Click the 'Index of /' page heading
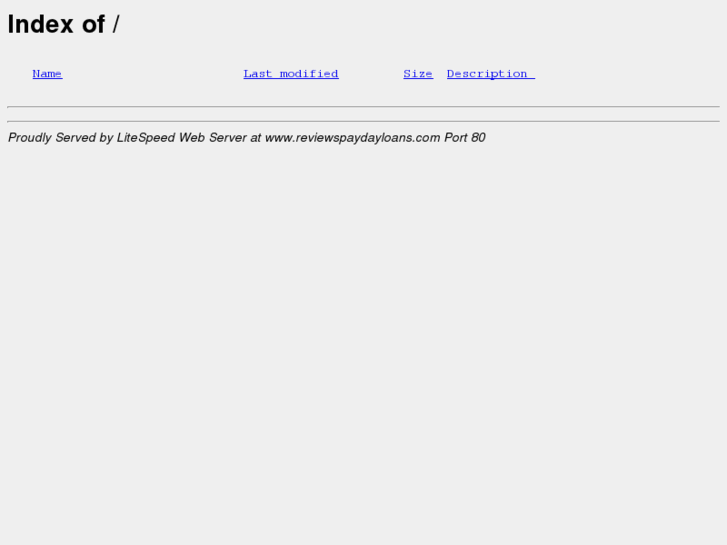 [x=64, y=24]
